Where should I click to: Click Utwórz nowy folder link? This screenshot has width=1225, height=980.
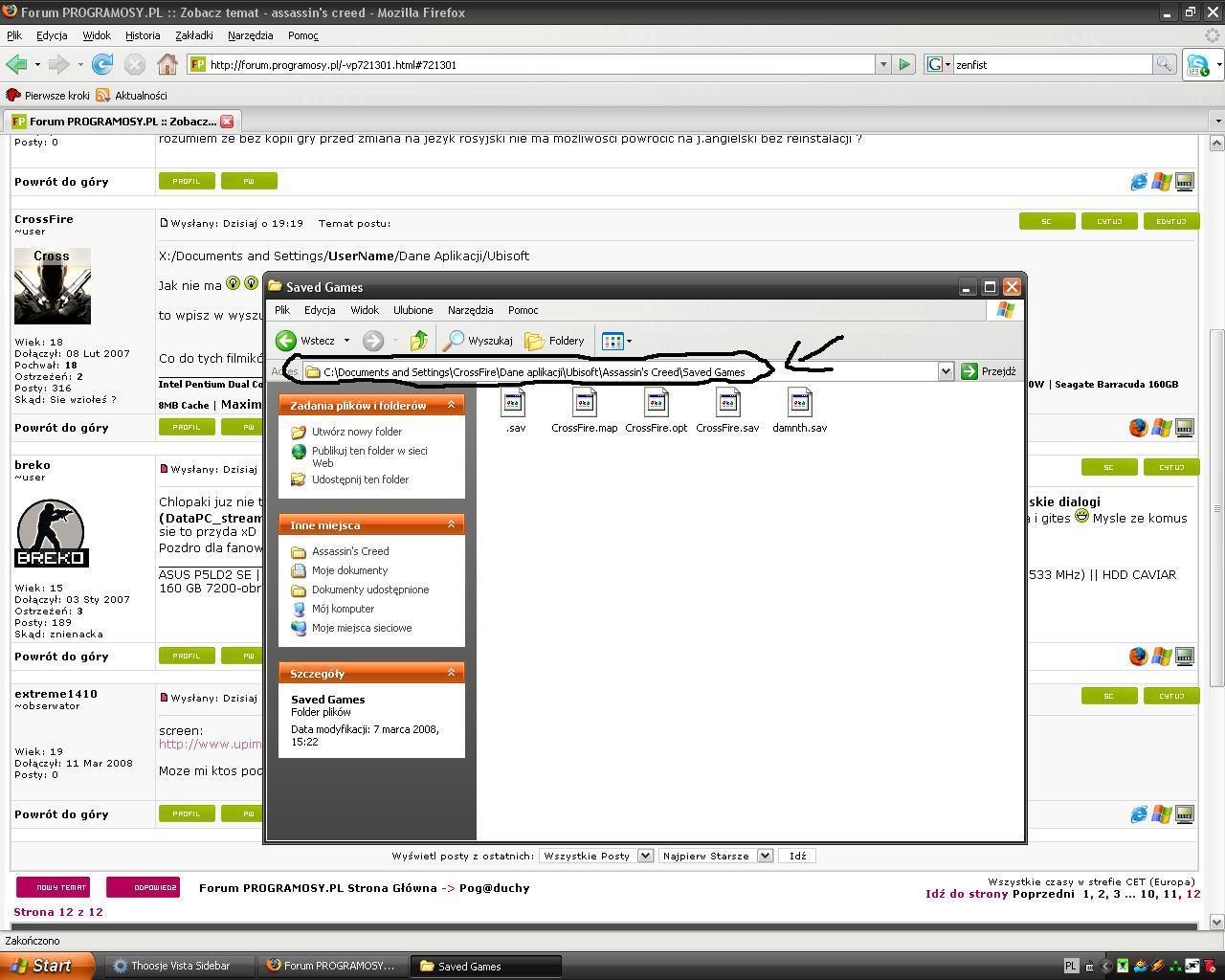tap(357, 432)
